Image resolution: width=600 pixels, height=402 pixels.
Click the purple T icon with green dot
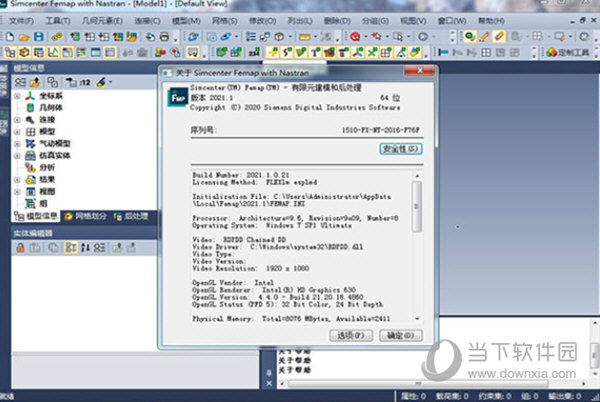pyautogui.click(x=315, y=52)
